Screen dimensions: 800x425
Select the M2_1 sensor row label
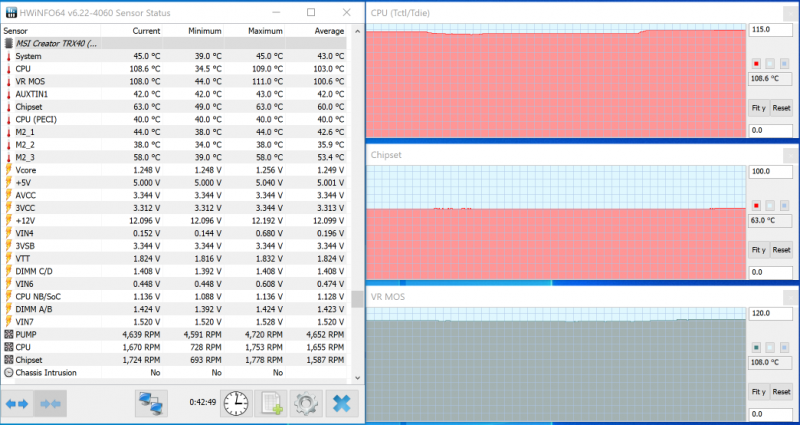25,132
